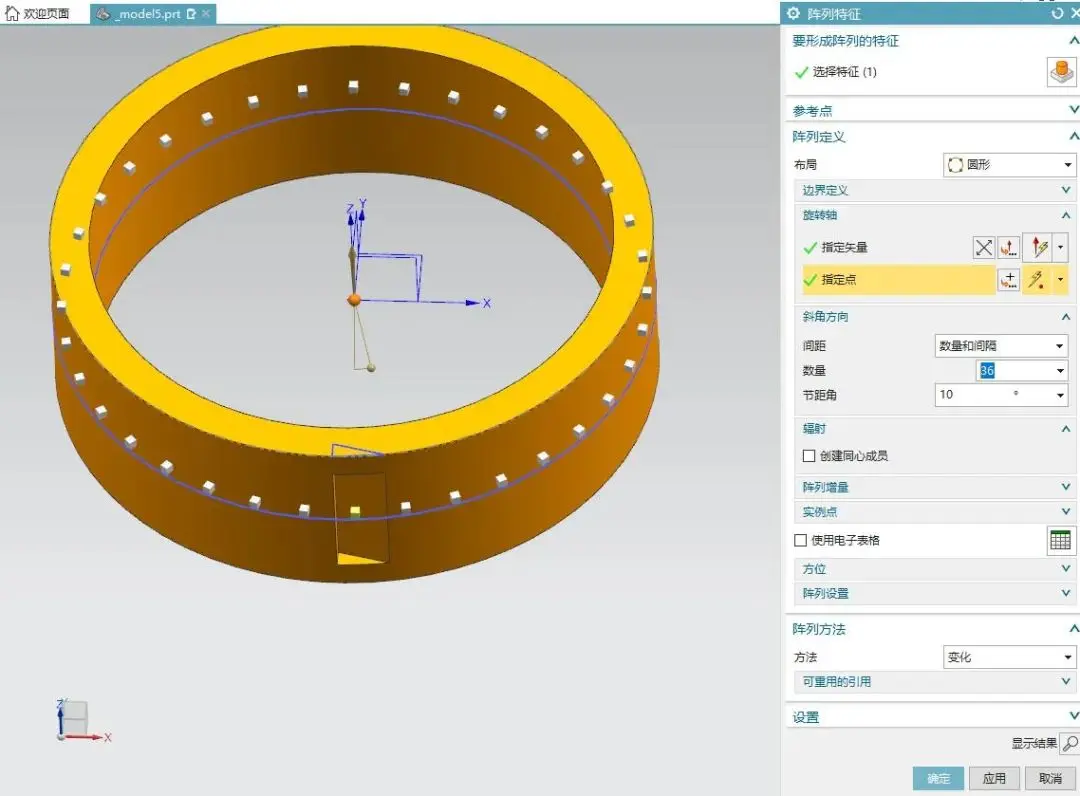The image size is (1080, 796).
Task: Open the Method dropdown showing 变化
Action: (1009, 657)
